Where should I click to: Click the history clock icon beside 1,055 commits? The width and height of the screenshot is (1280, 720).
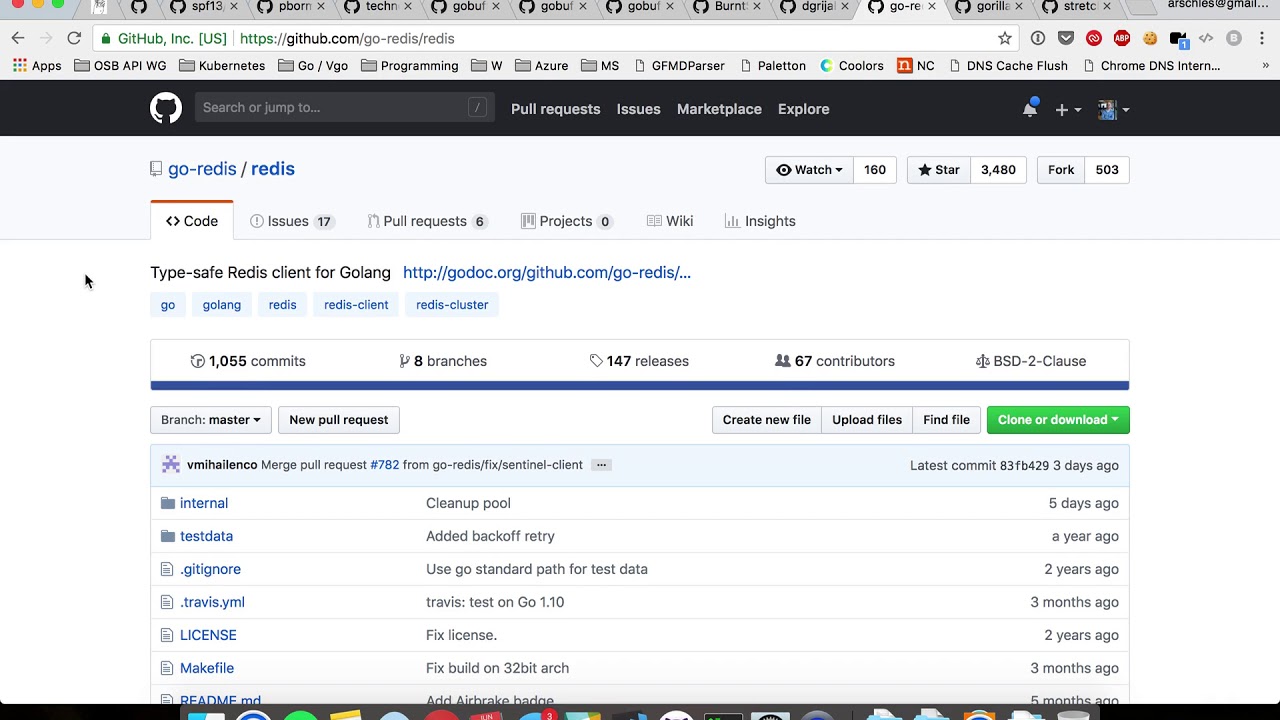tap(197, 361)
